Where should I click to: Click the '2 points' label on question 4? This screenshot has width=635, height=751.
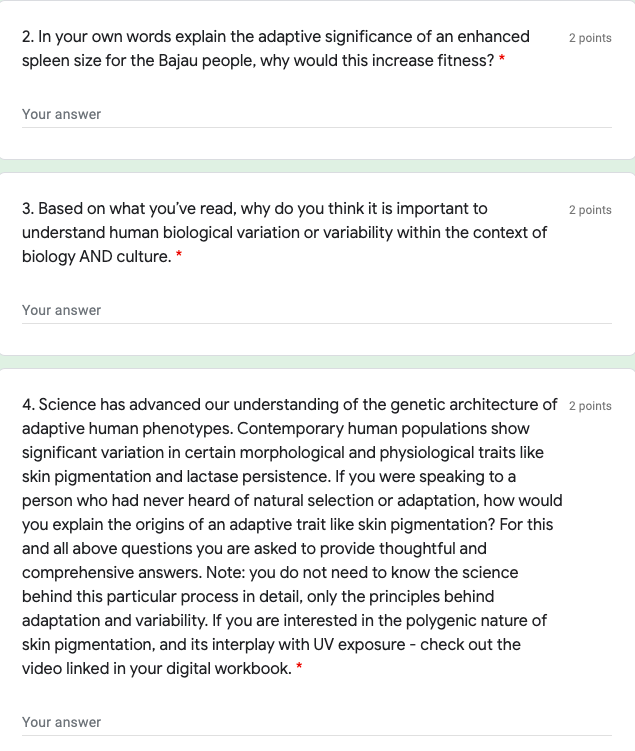[x=590, y=406]
